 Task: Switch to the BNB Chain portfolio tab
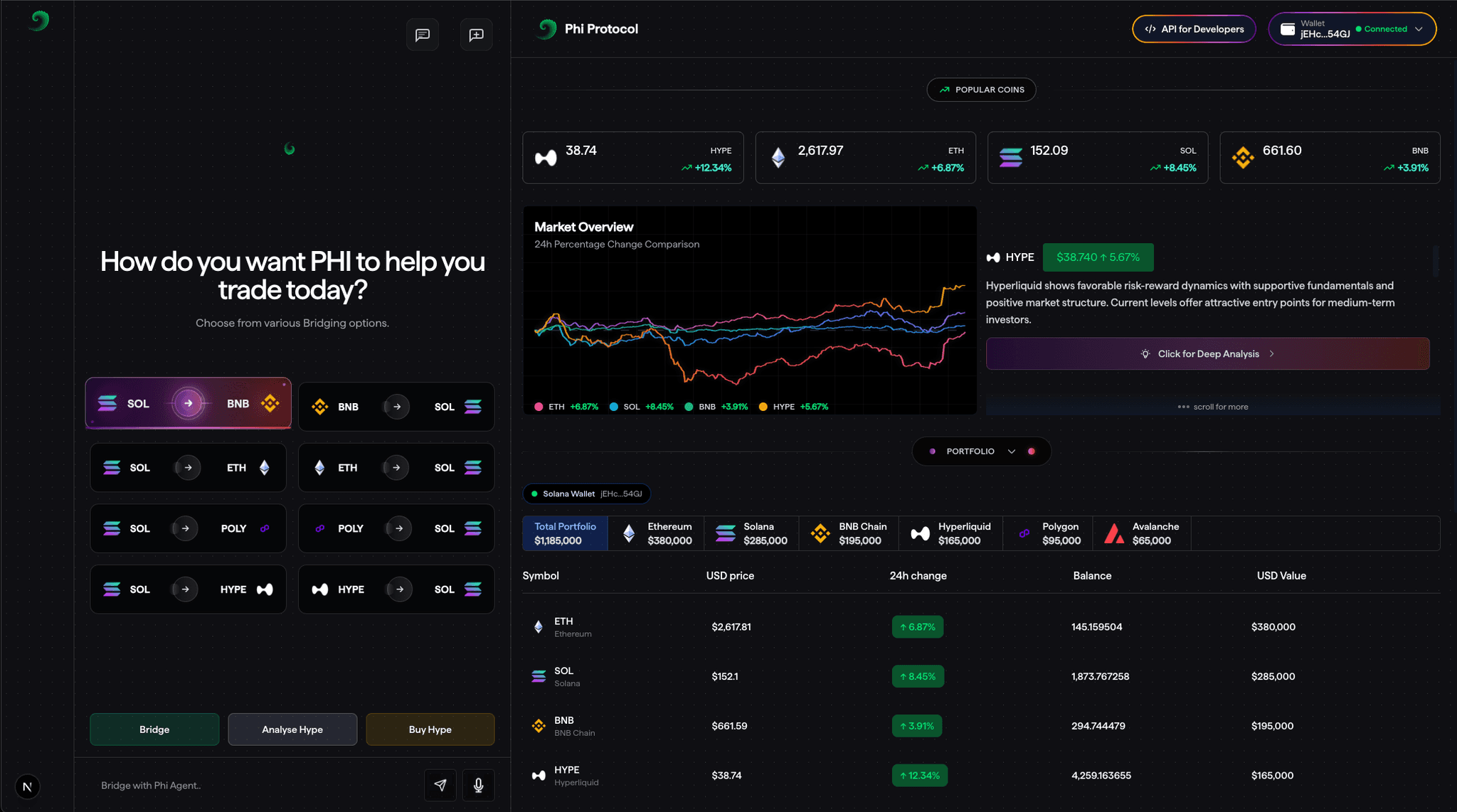coord(849,533)
